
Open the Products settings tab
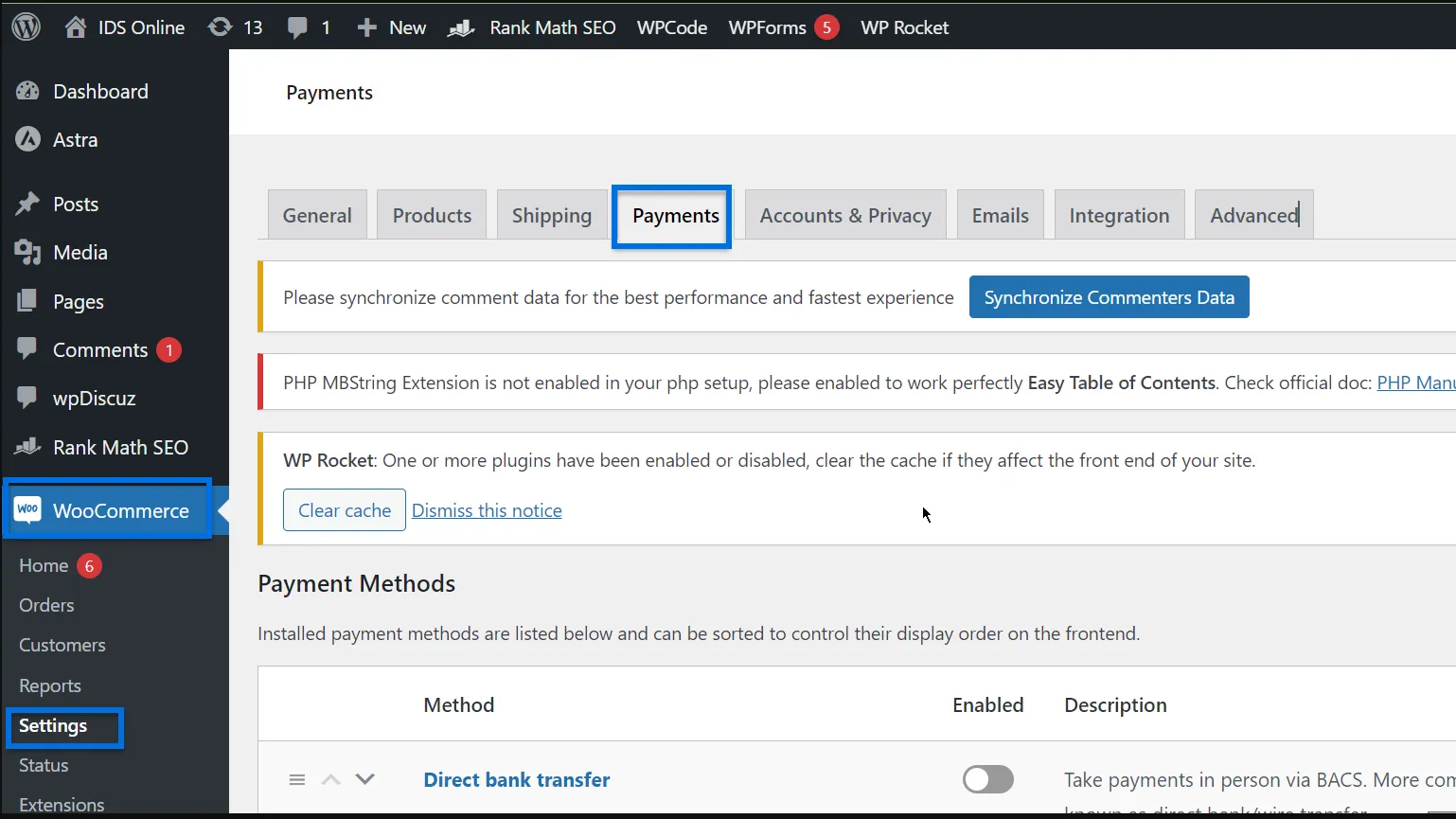coord(432,215)
